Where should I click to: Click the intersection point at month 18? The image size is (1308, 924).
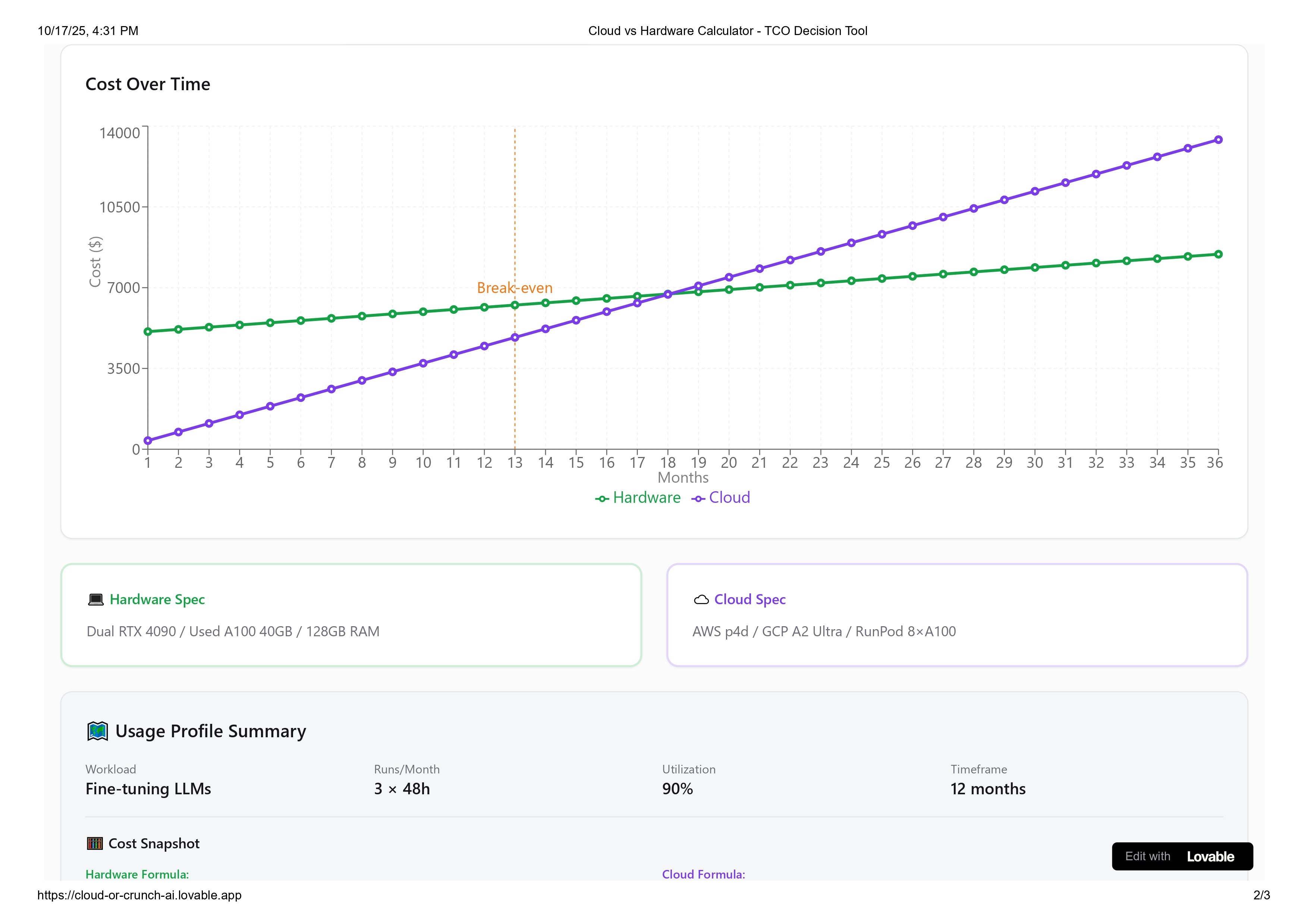pyautogui.click(x=668, y=294)
